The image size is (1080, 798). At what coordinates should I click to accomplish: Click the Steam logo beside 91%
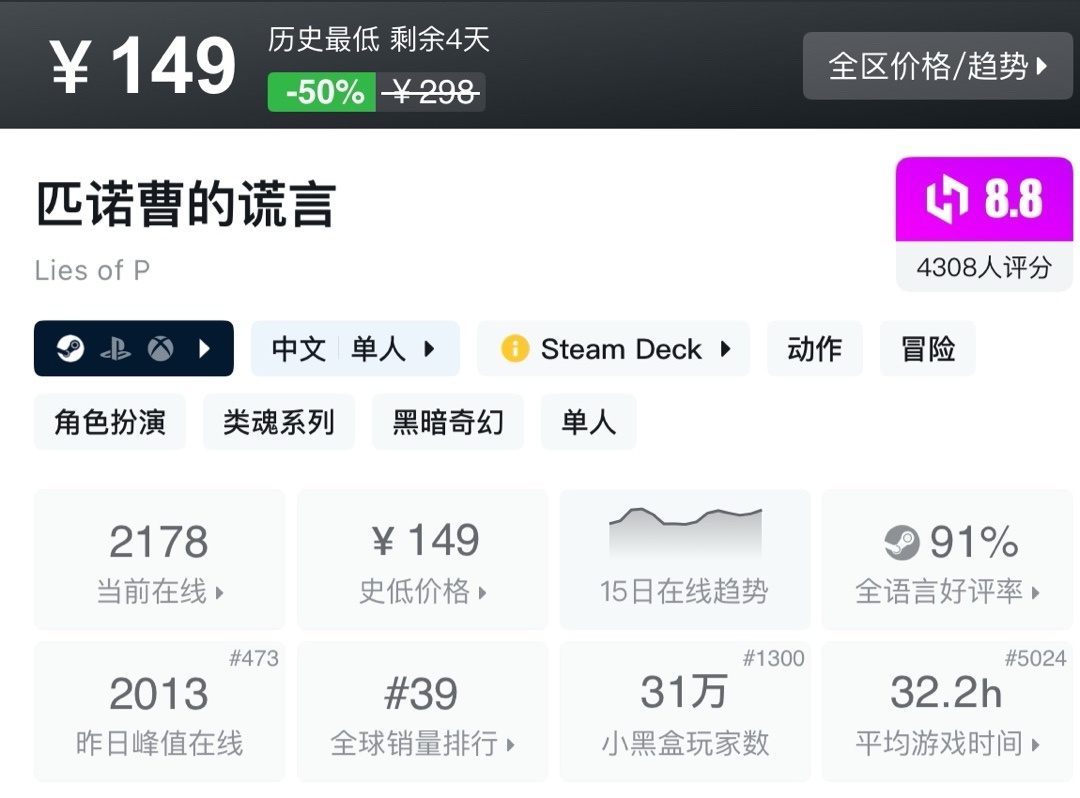click(902, 543)
